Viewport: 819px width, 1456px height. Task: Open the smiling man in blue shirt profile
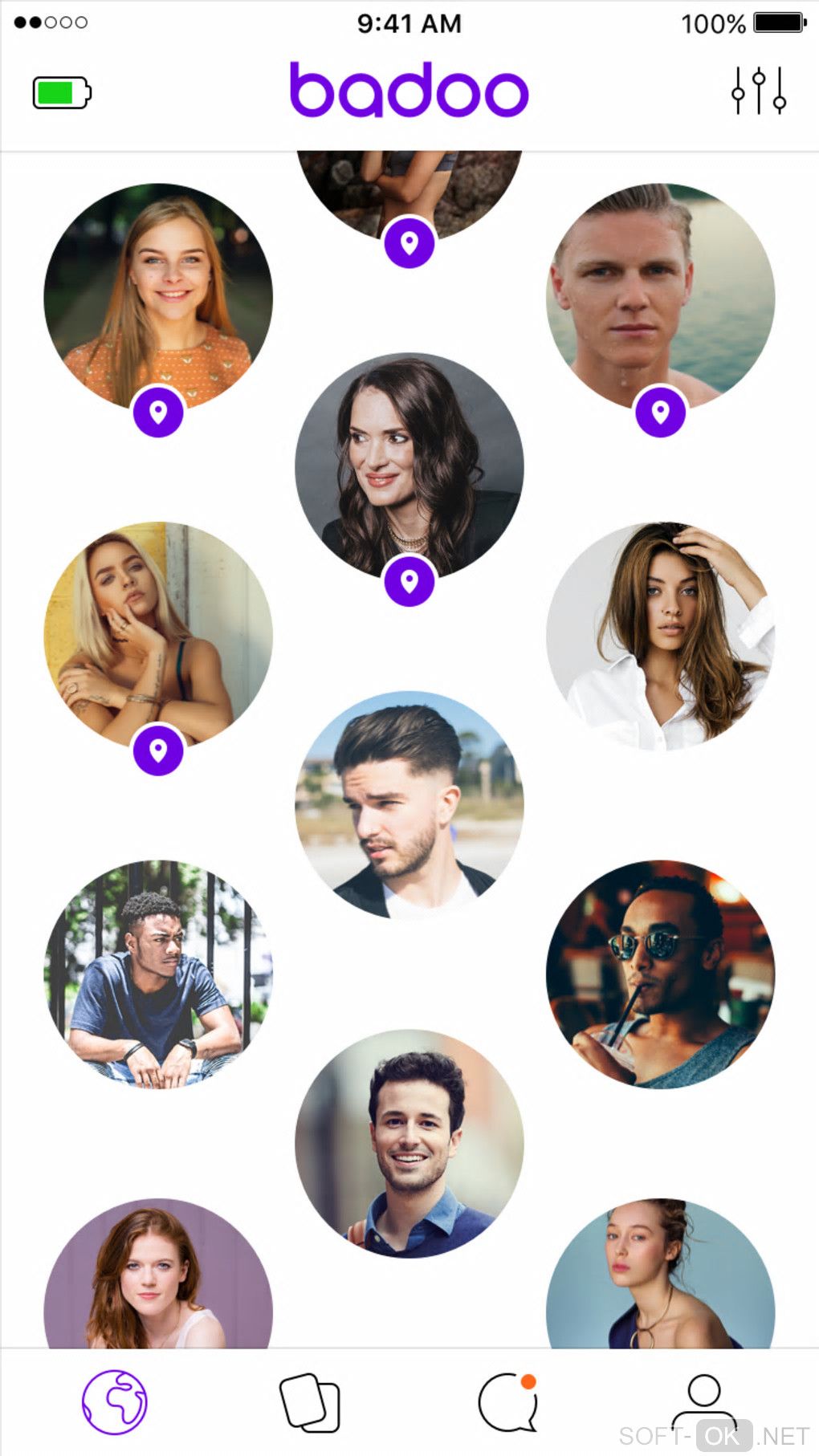click(409, 1144)
